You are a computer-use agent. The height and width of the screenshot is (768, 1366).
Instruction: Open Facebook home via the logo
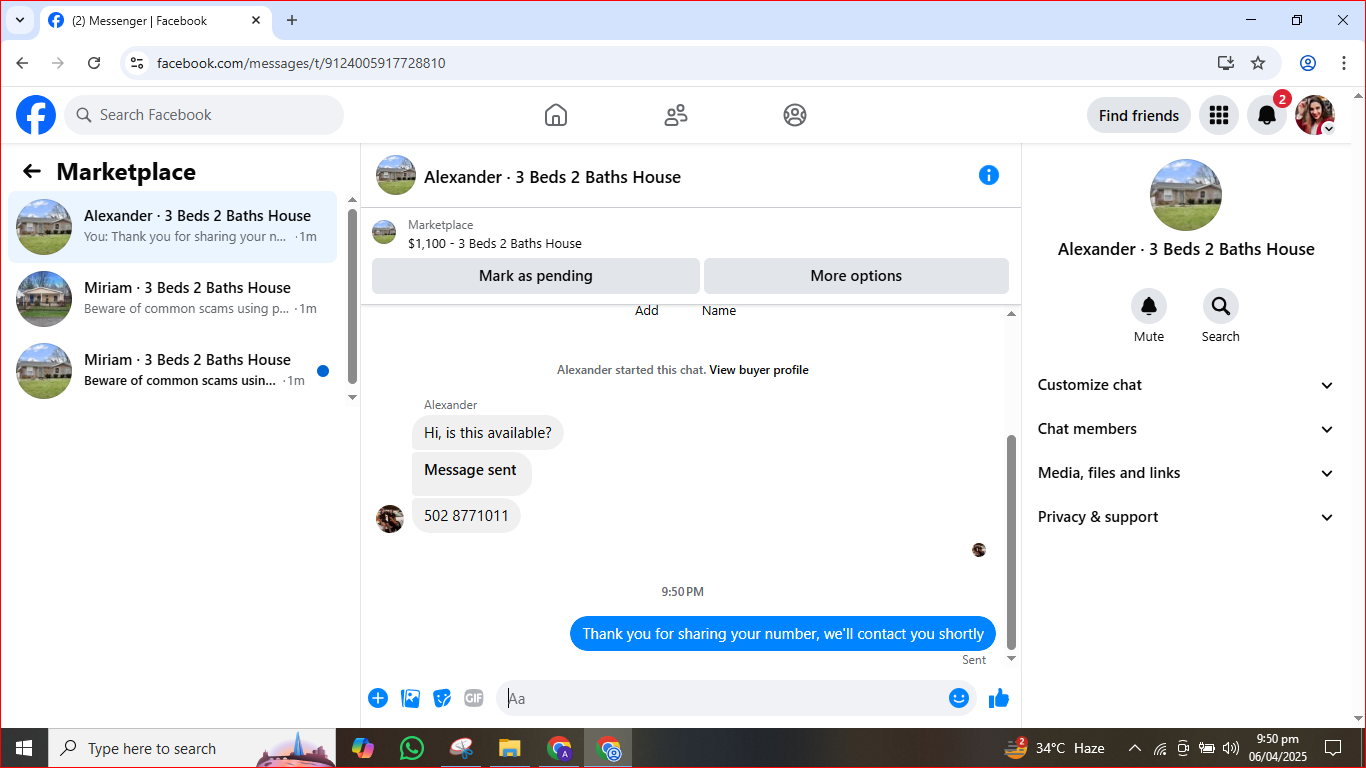(x=36, y=115)
